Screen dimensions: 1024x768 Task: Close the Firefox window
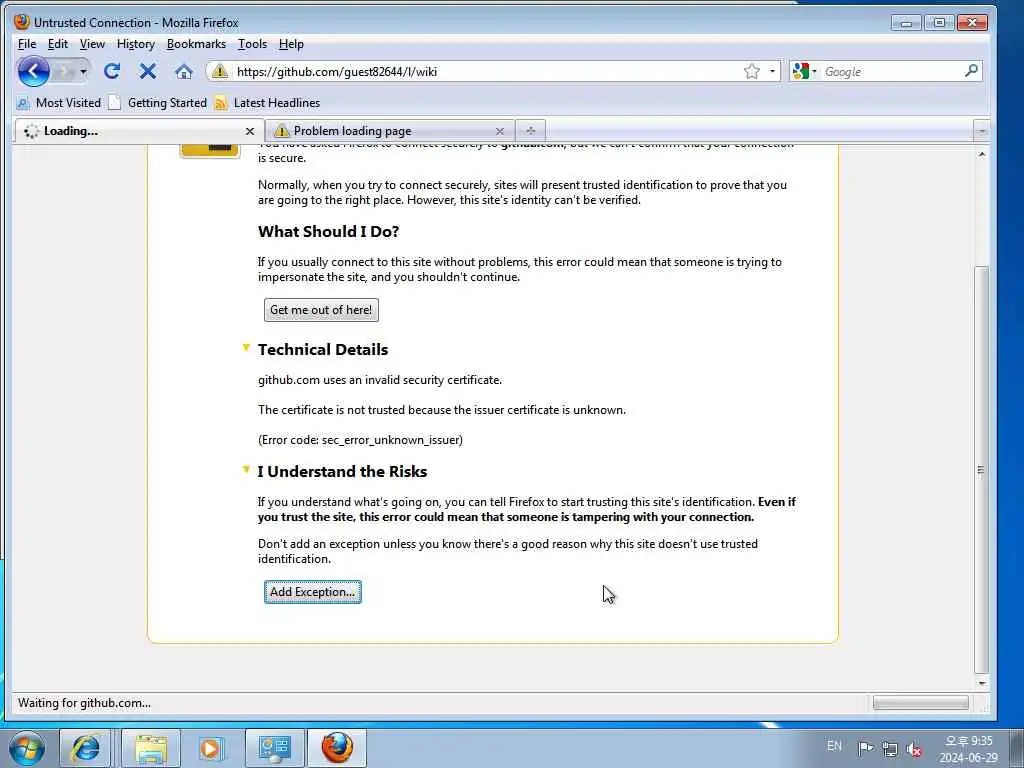click(x=972, y=23)
